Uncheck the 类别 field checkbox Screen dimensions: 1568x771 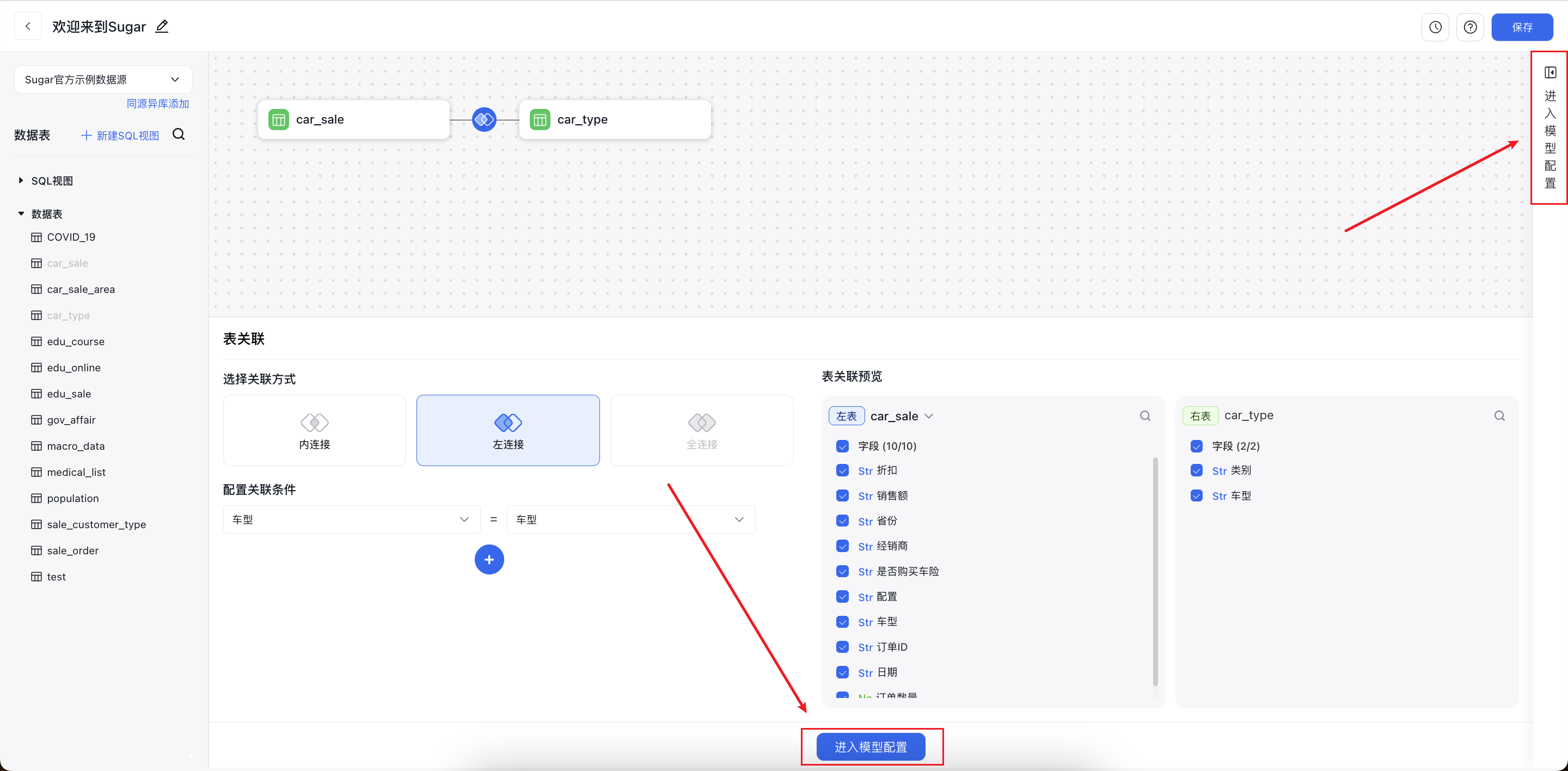(x=1197, y=470)
